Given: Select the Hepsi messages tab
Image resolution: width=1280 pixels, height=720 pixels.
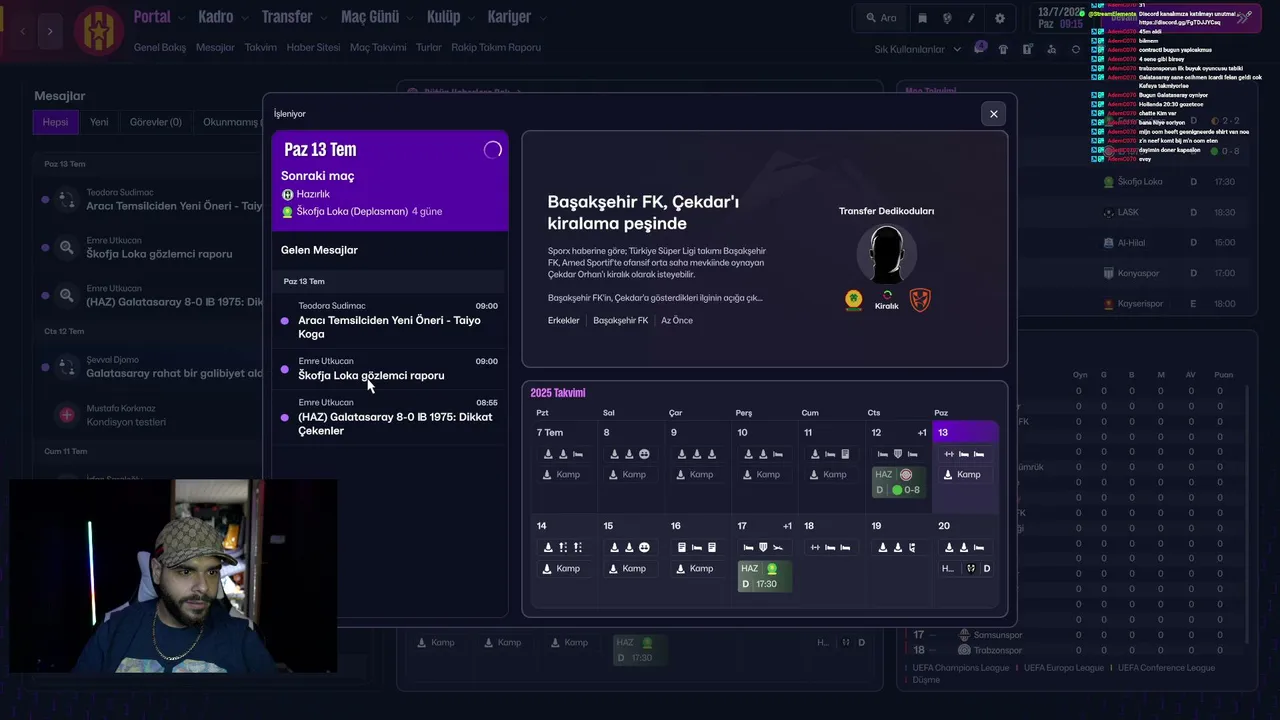Looking at the screenshot, I should [x=56, y=122].
